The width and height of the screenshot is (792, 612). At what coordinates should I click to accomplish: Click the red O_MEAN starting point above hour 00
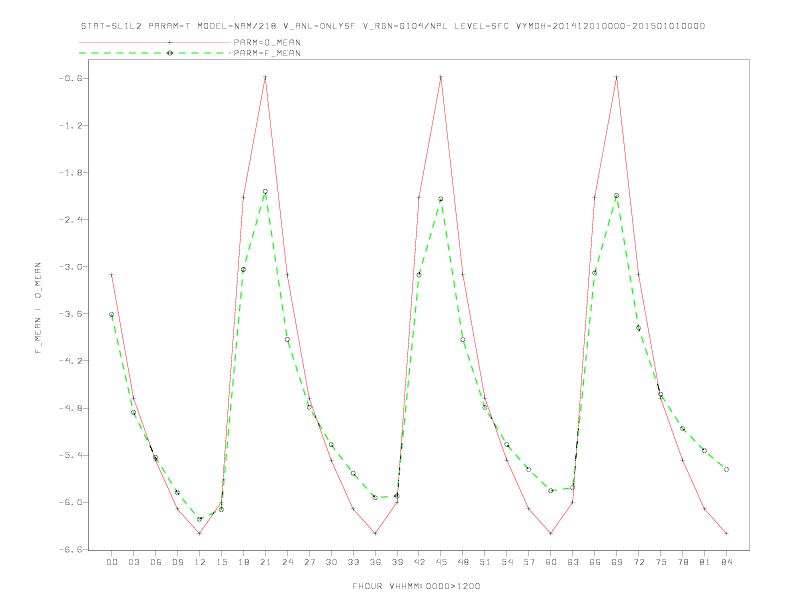[112, 275]
